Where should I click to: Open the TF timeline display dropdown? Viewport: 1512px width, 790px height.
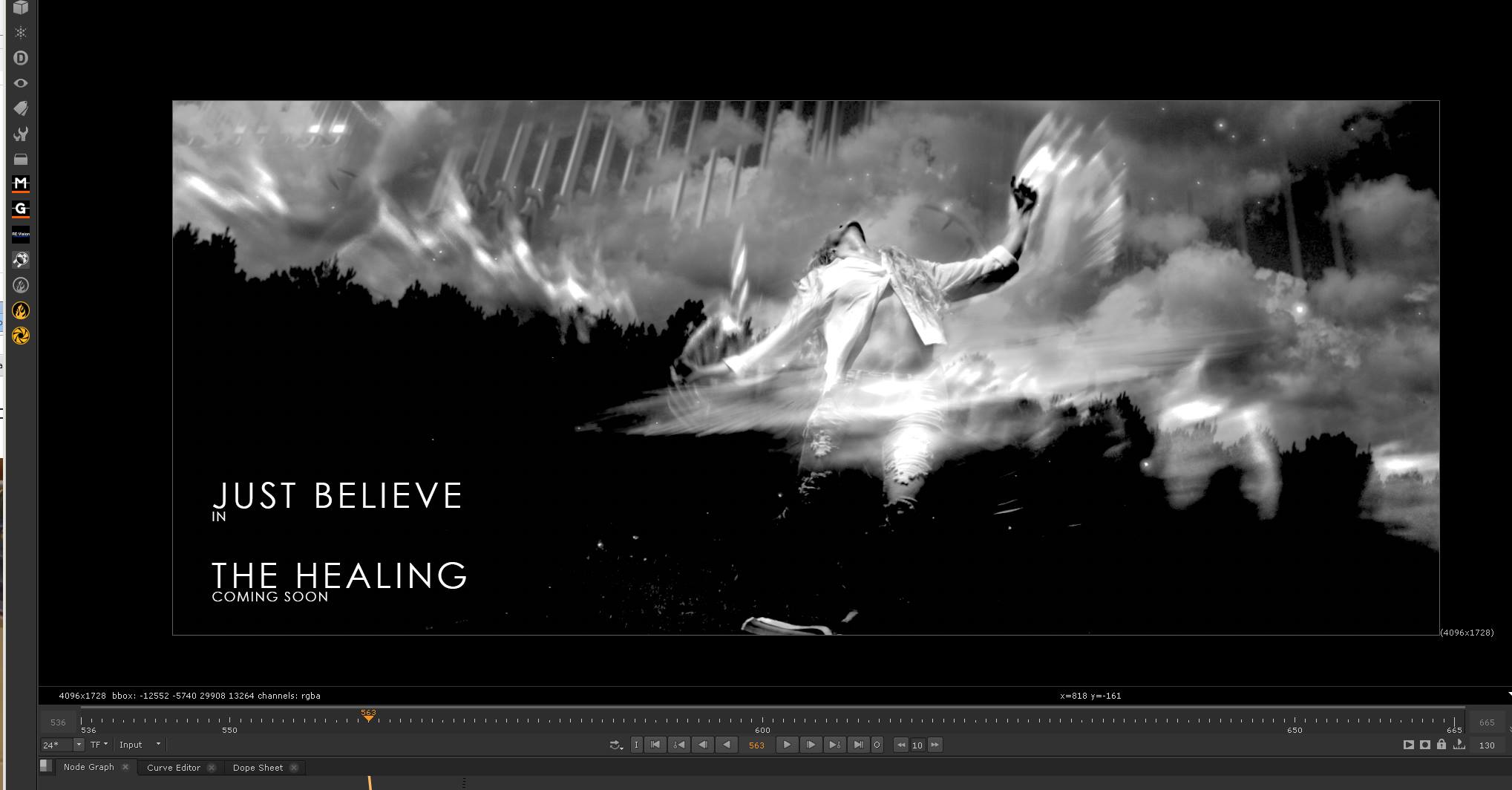99,745
